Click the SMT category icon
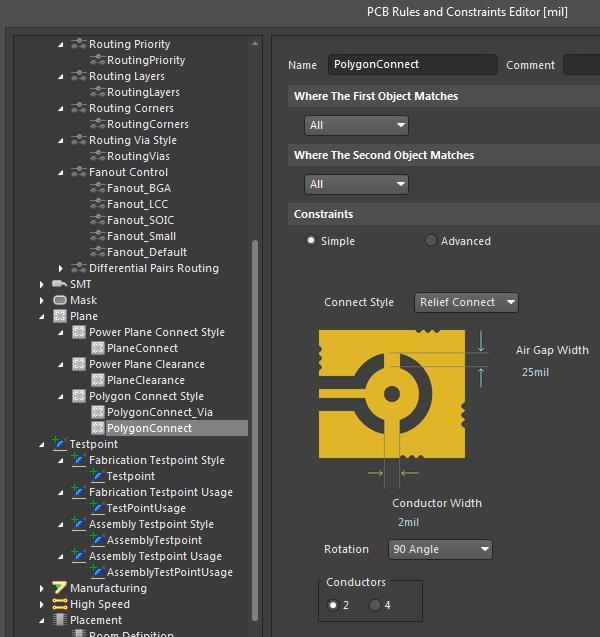This screenshot has height=637, width=600. (60, 284)
